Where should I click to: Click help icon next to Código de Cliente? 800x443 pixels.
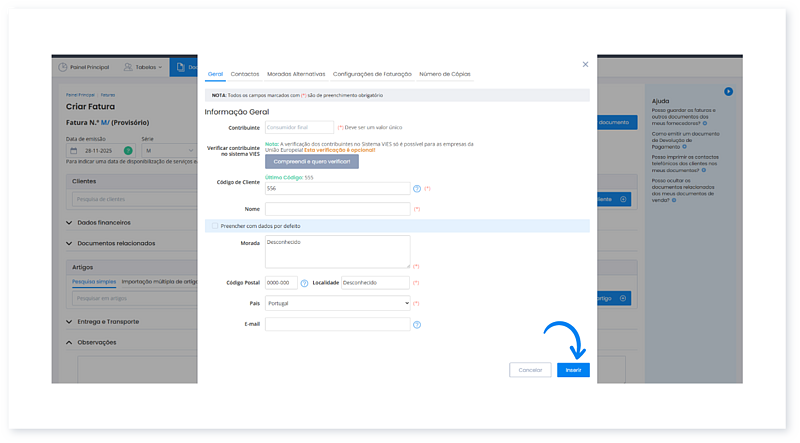tap(417, 188)
